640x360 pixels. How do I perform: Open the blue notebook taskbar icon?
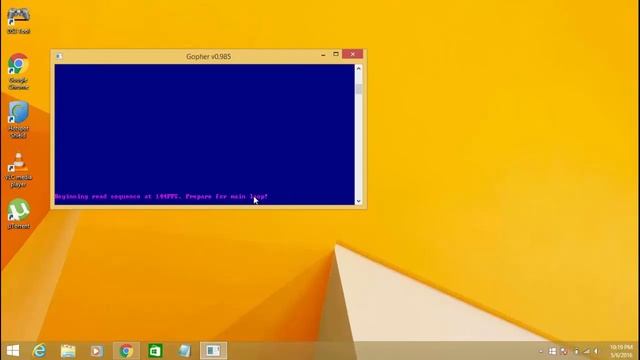coord(184,351)
